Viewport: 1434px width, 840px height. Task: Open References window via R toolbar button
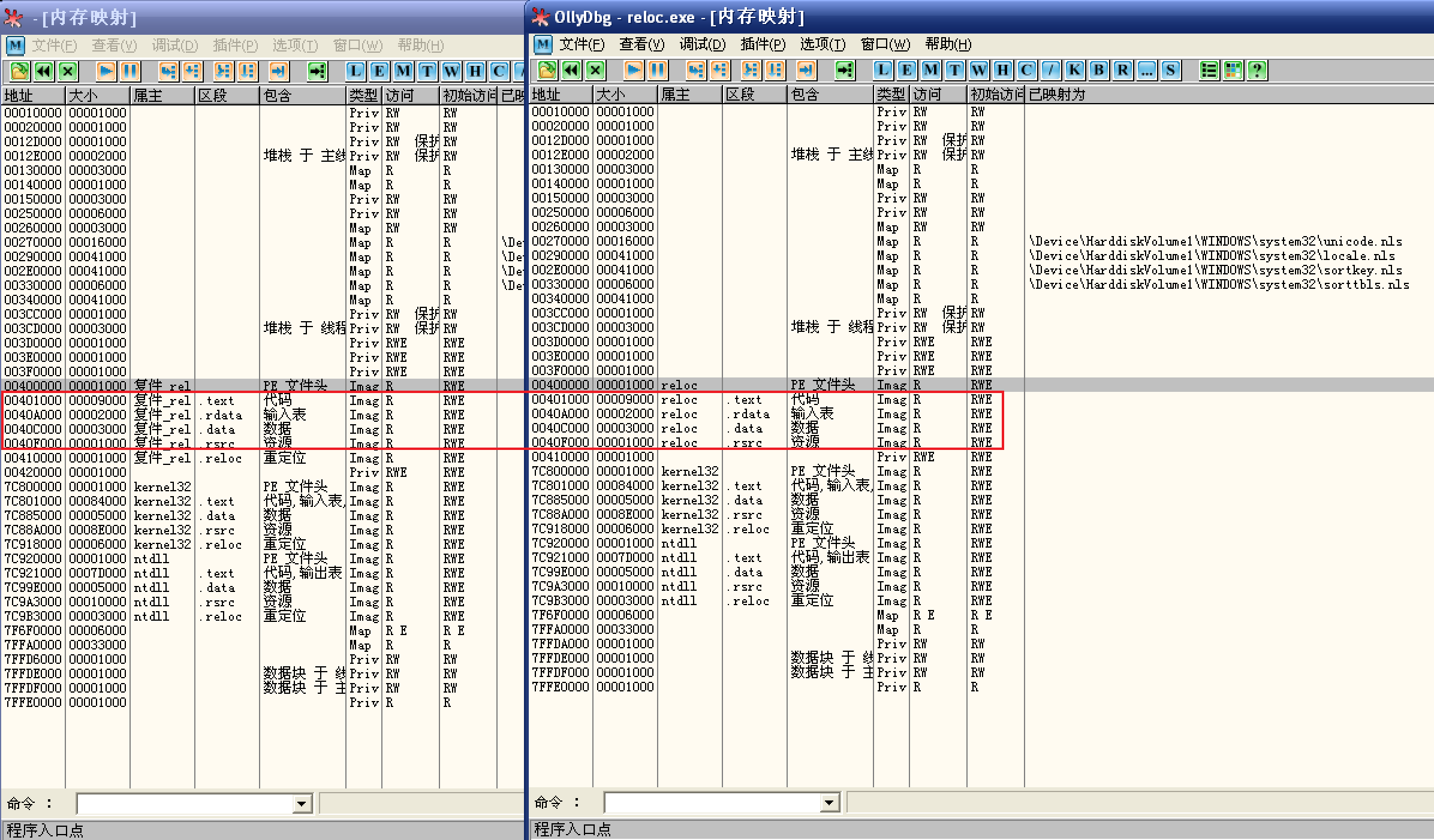click(x=1122, y=71)
